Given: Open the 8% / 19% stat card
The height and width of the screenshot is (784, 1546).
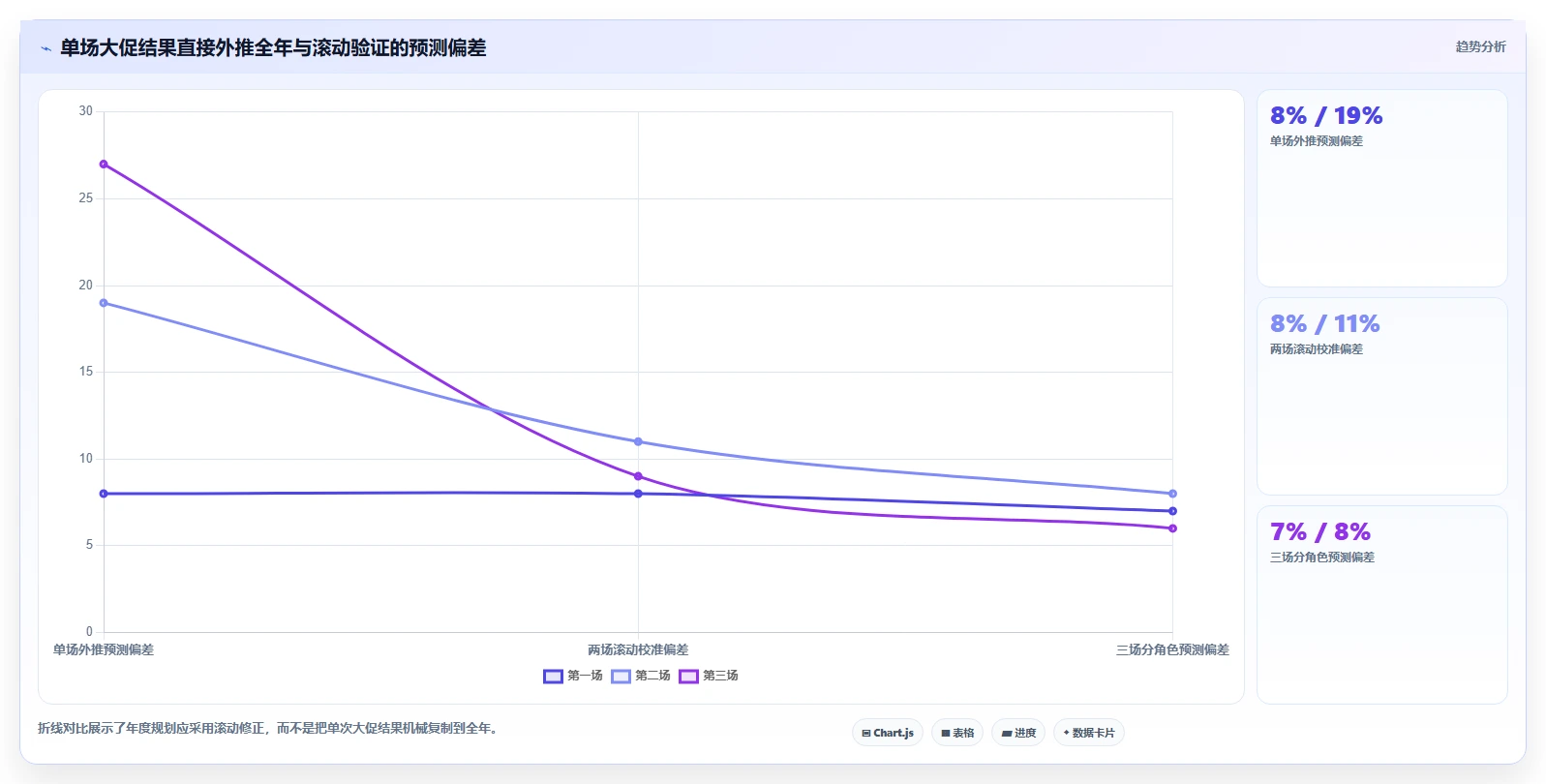Looking at the screenshot, I should click(1381, 189).
